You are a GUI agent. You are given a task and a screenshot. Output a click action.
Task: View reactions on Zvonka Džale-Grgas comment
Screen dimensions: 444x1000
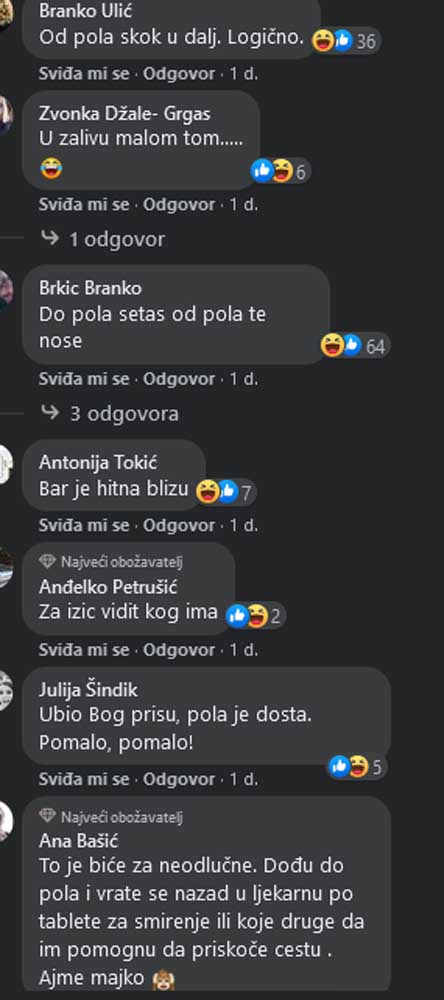(280, 171)
